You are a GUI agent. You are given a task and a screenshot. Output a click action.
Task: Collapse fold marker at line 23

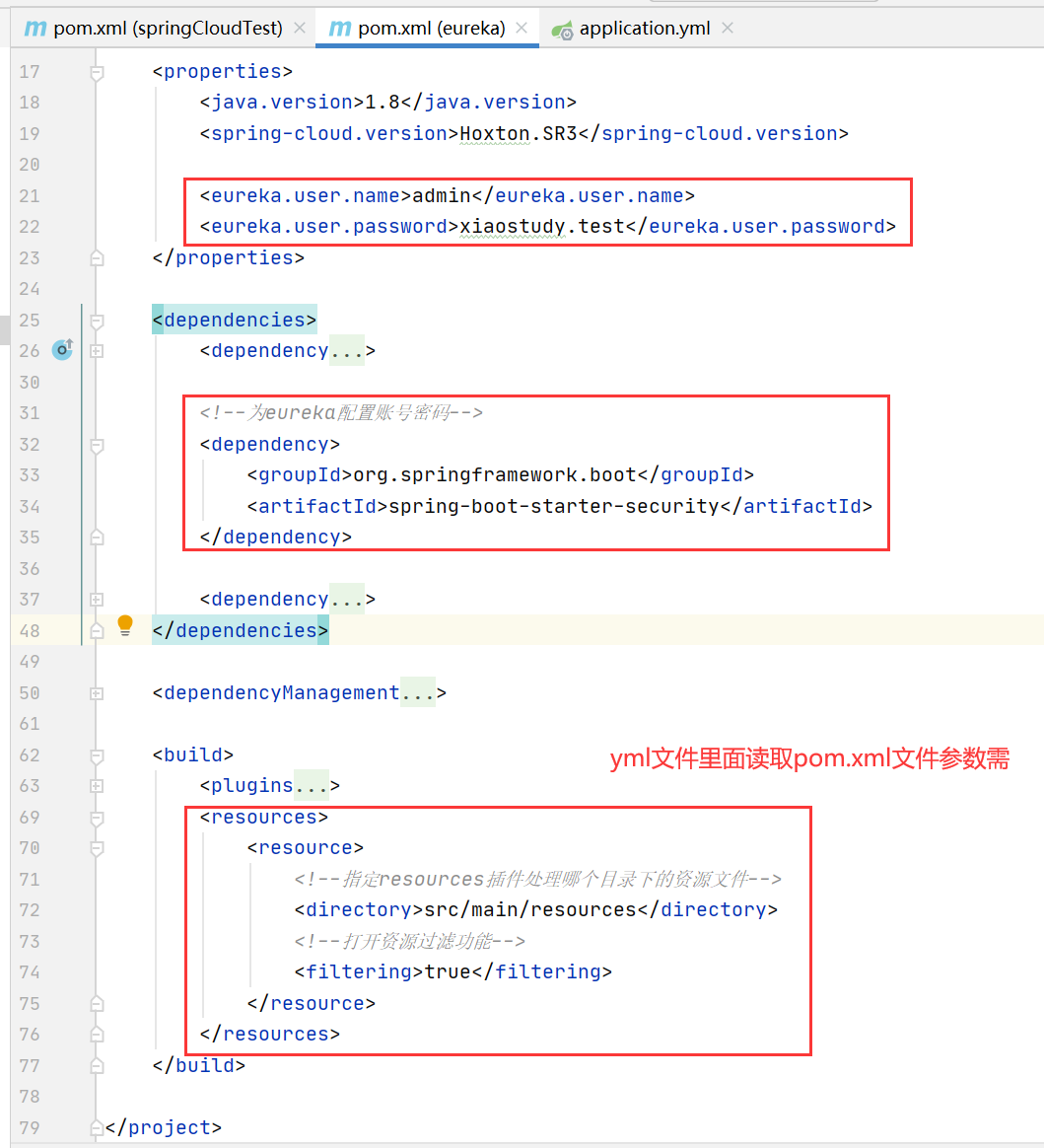(97, 258)
